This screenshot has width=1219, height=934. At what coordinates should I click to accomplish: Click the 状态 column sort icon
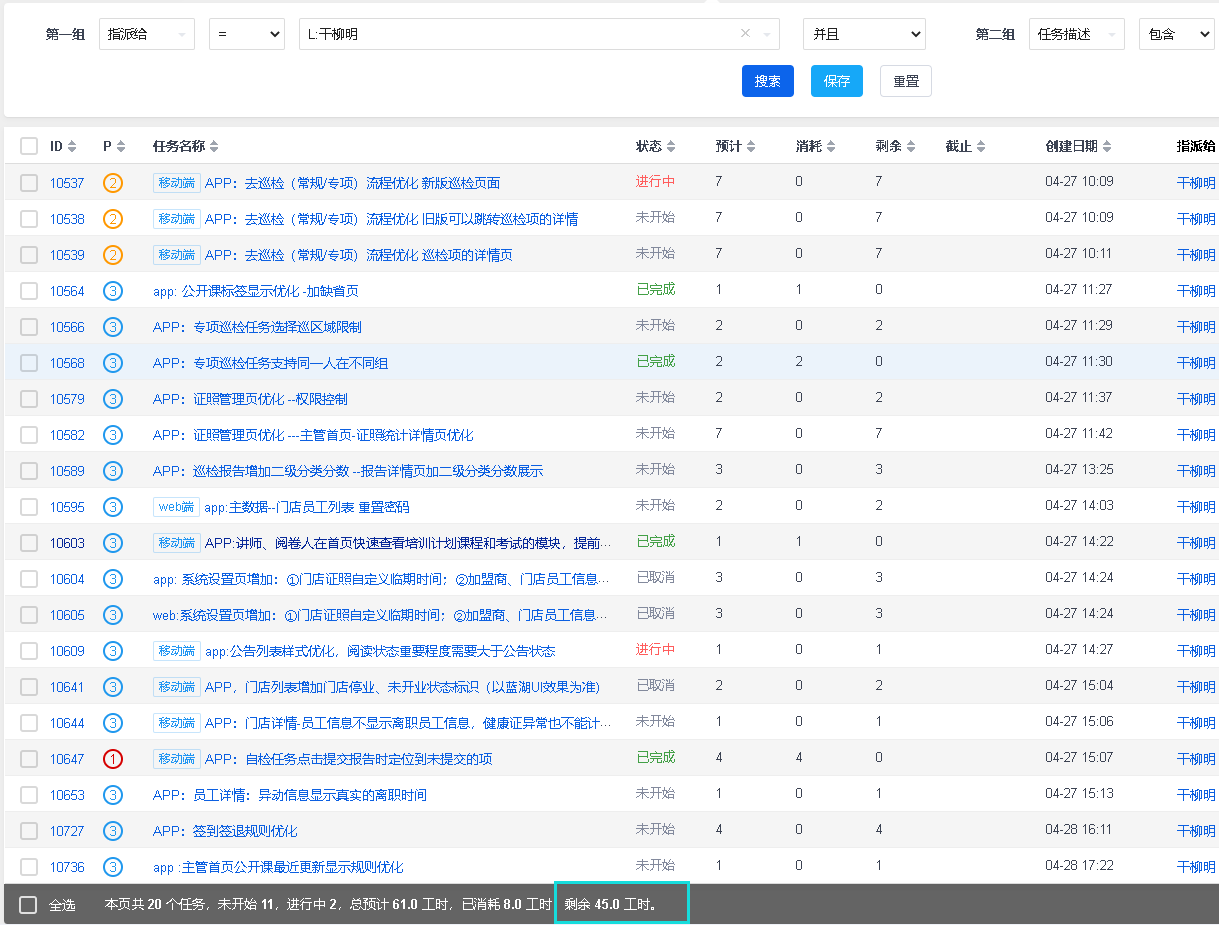click(x=671, y=147)
